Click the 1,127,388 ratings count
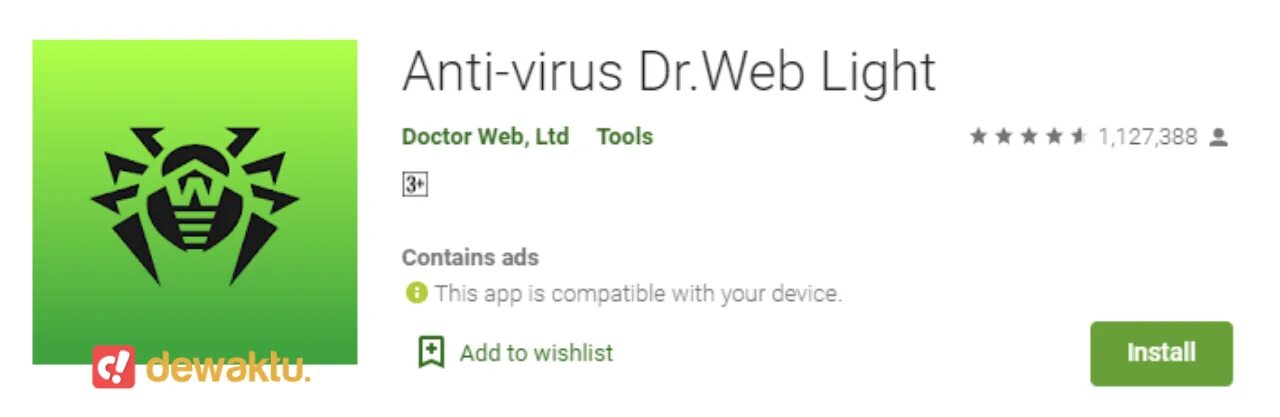This screenshot has width=1280, height=417. click(x=1147, y=137)
